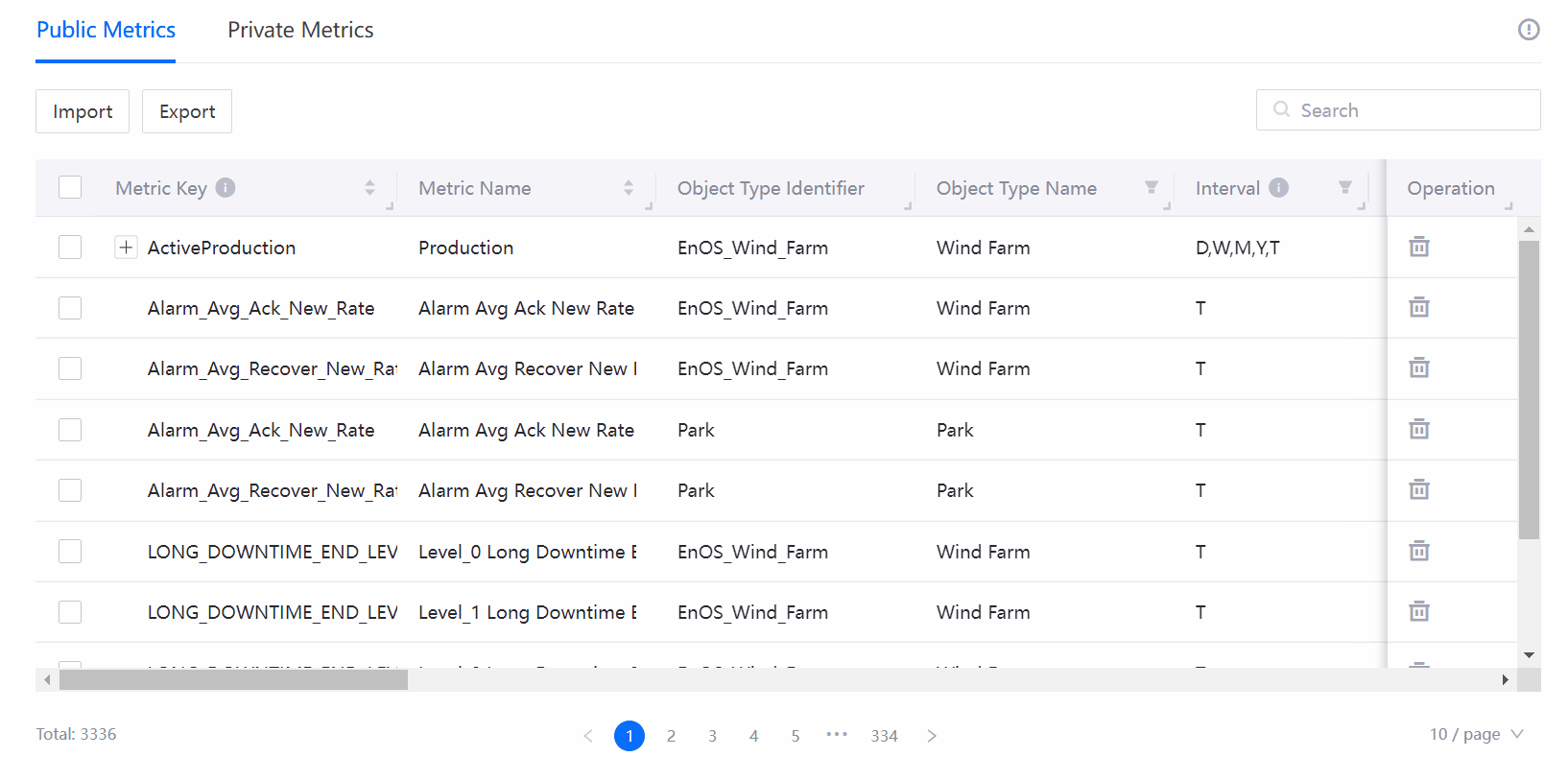Delete the ActiveProduction metric row

click(x=1418, y=248)
